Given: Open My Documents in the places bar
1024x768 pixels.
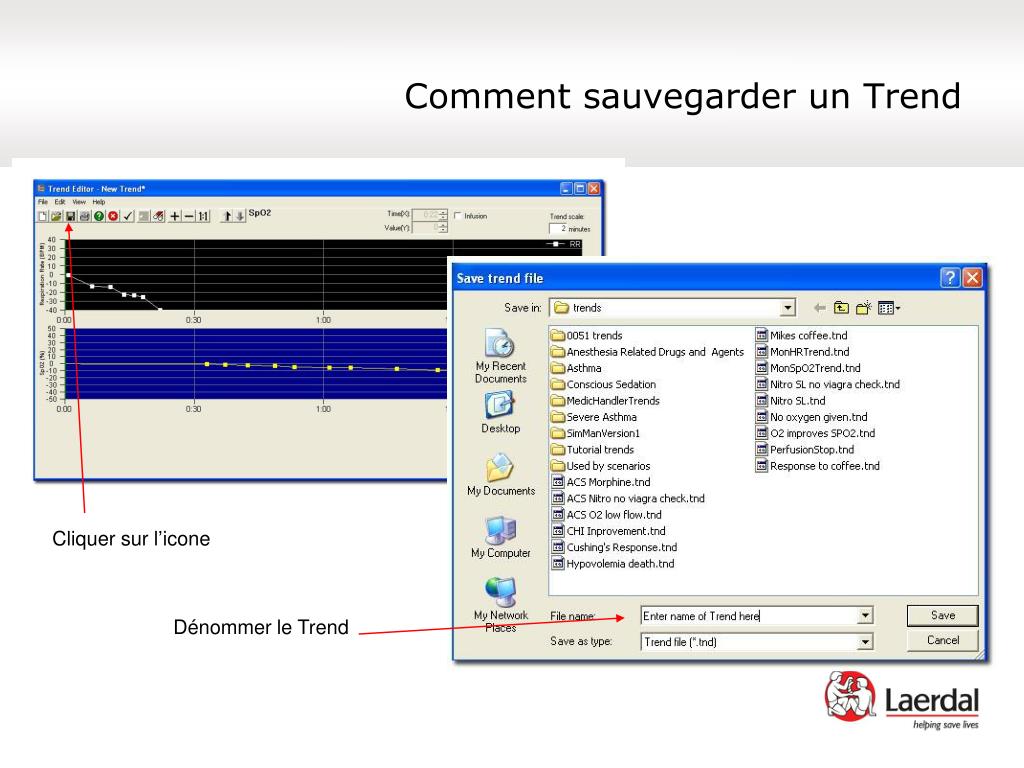Looking at the screenshot, I should [501, 475].
